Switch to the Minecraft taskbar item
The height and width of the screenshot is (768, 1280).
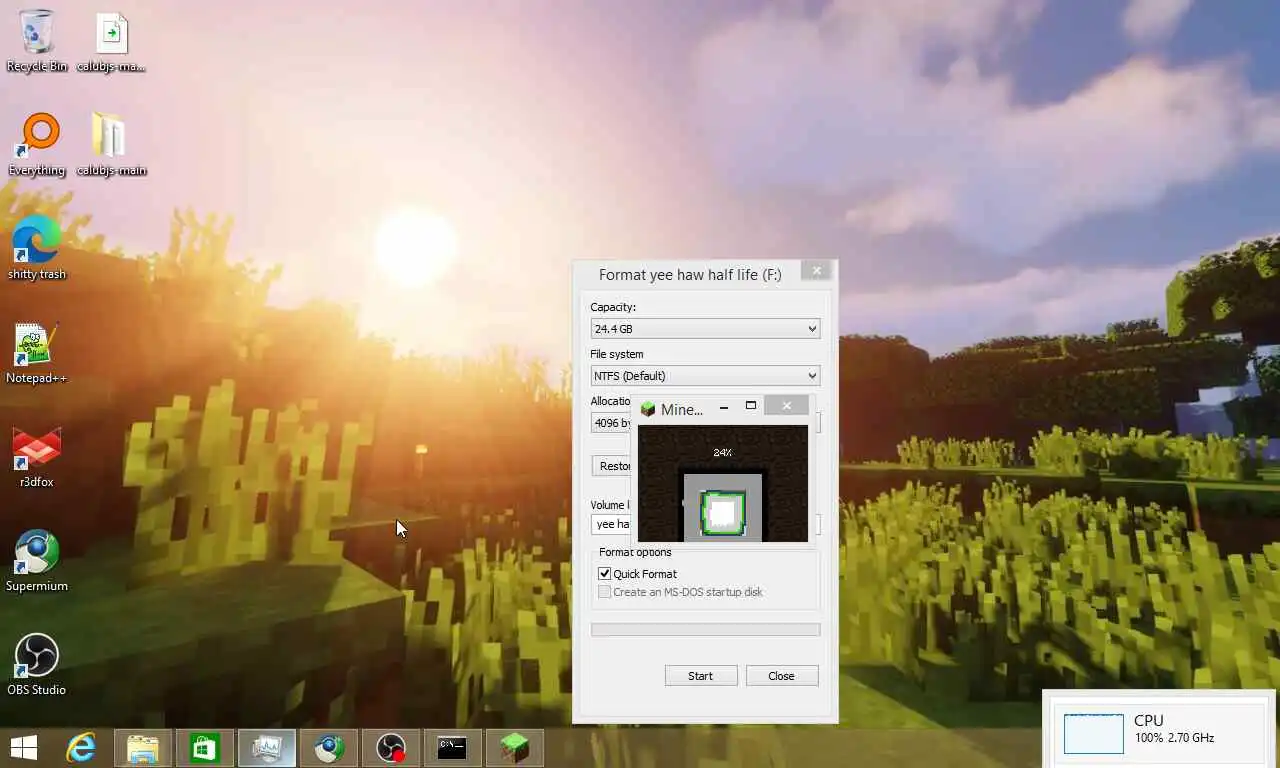click(x=515, y=747)
